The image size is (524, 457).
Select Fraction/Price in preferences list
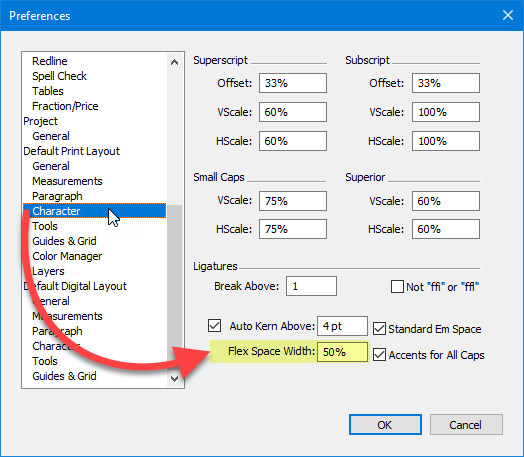tap(65, 106)
